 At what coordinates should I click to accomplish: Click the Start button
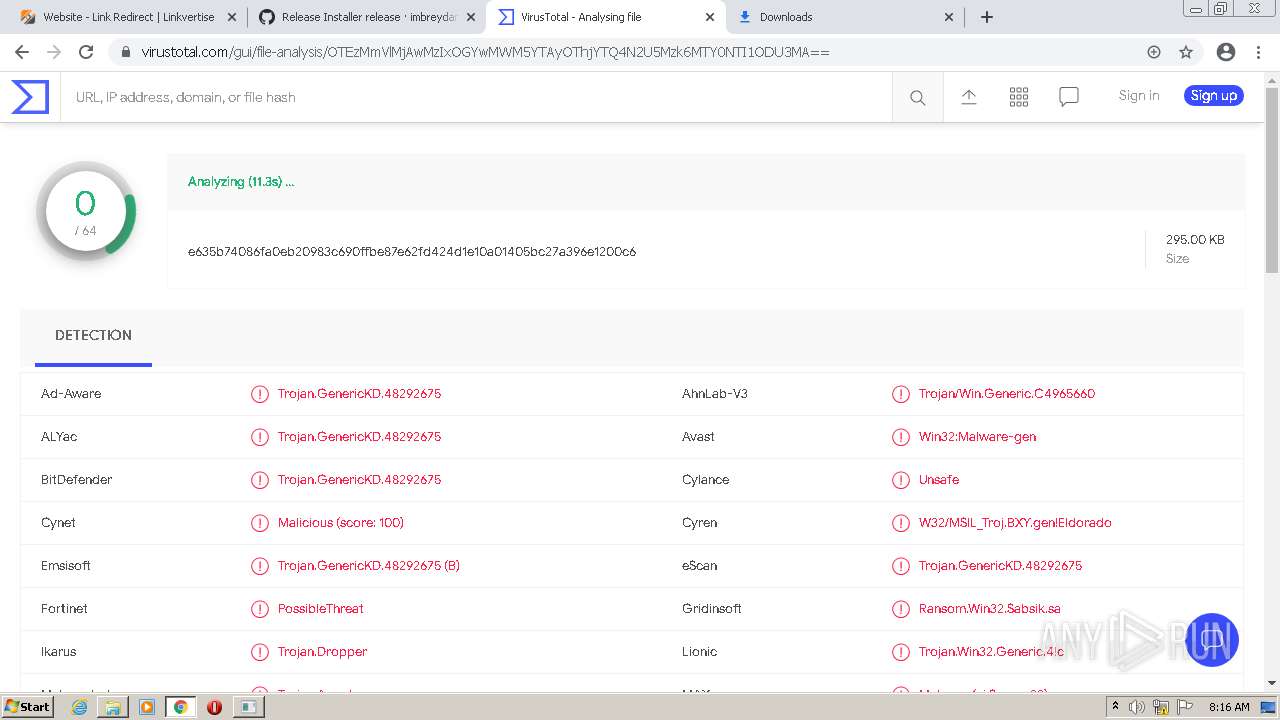tap(27, 707)
